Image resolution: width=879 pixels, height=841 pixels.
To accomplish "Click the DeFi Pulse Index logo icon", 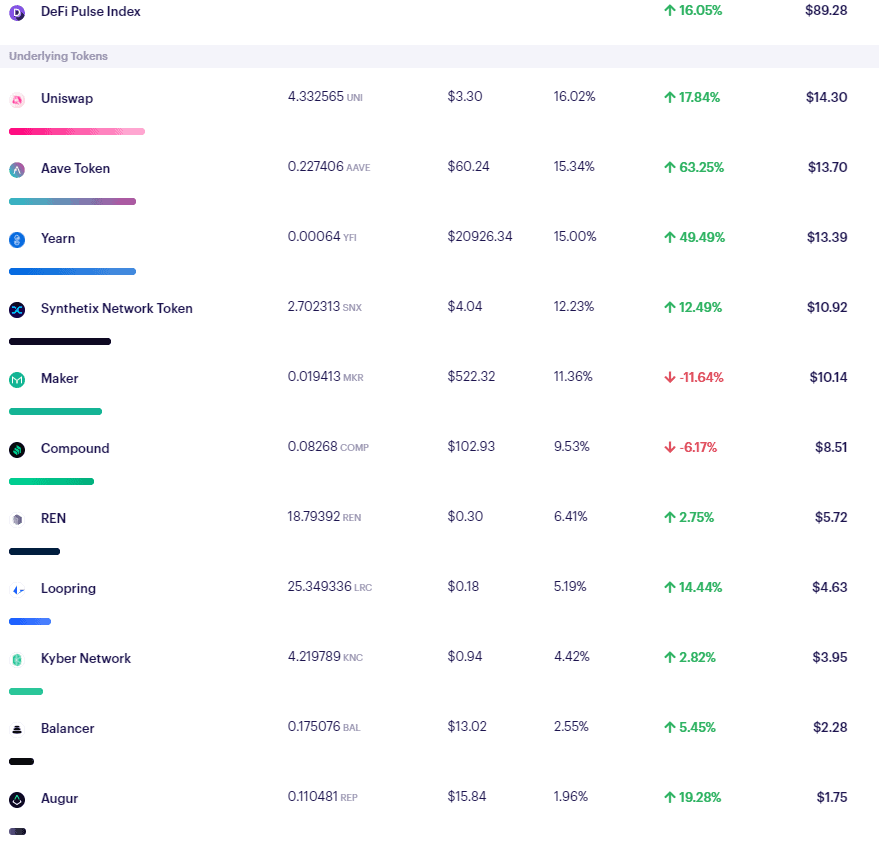I will [17, 12].
